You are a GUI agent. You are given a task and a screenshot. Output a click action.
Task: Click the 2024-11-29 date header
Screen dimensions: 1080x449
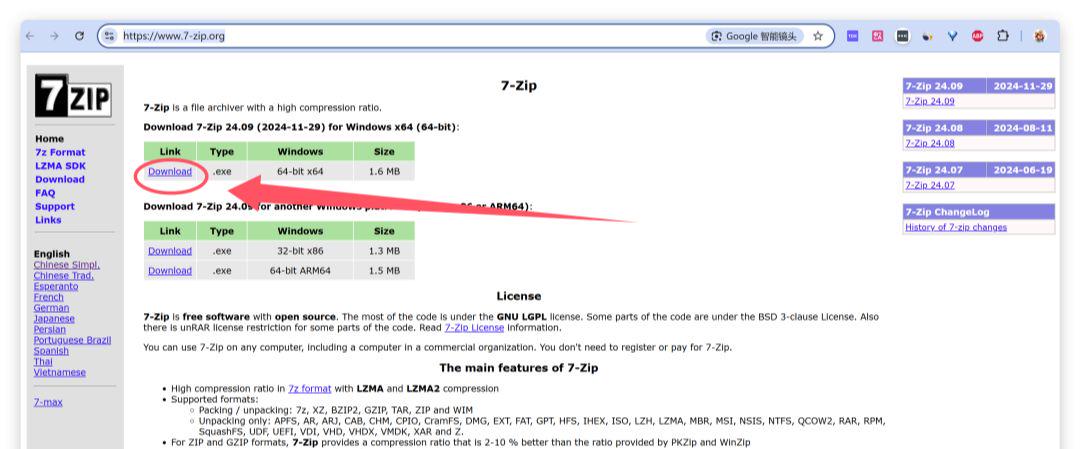tap(1023, 86)
